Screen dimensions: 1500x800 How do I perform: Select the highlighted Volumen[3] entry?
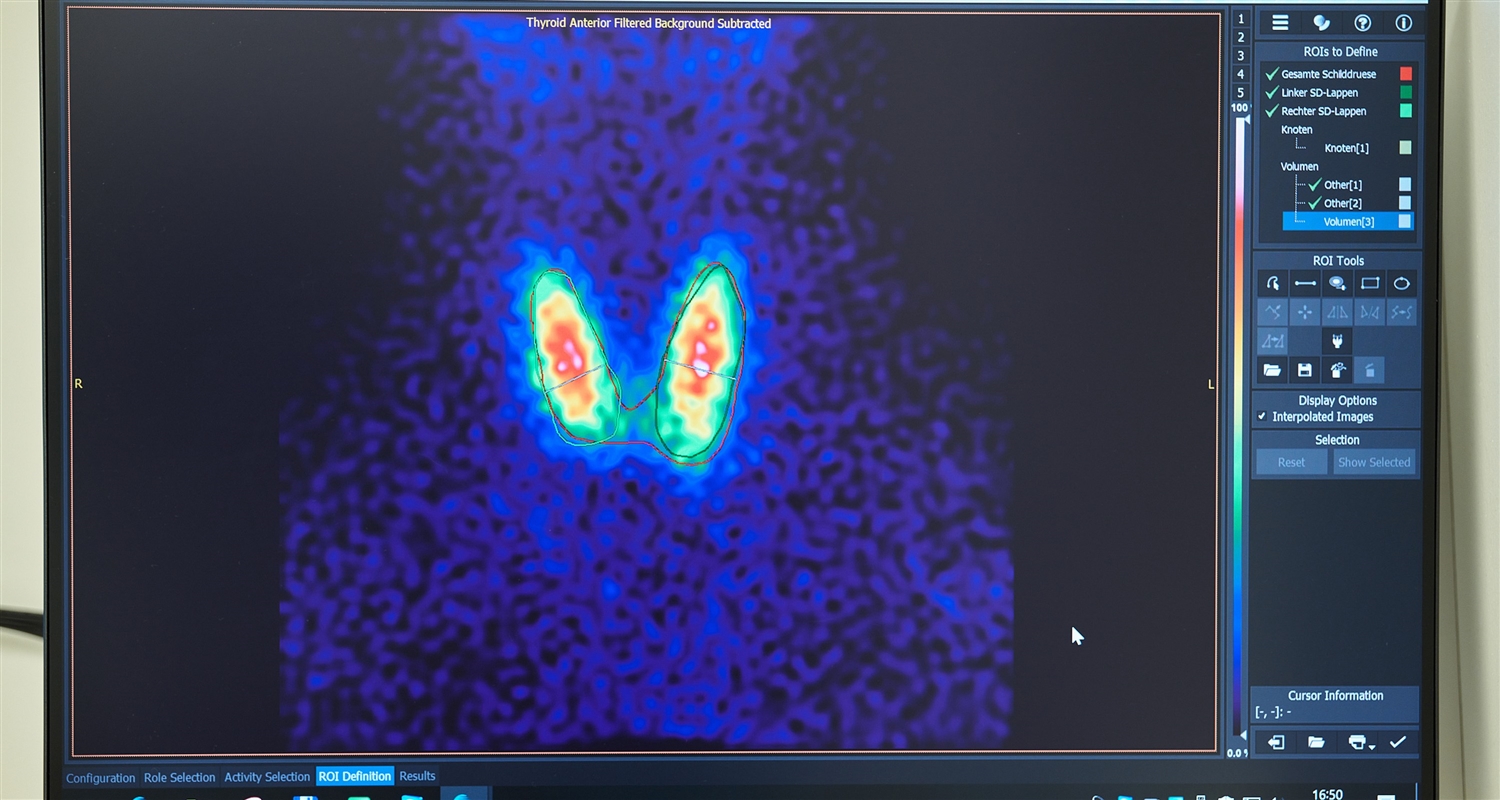coord(1348,222)
